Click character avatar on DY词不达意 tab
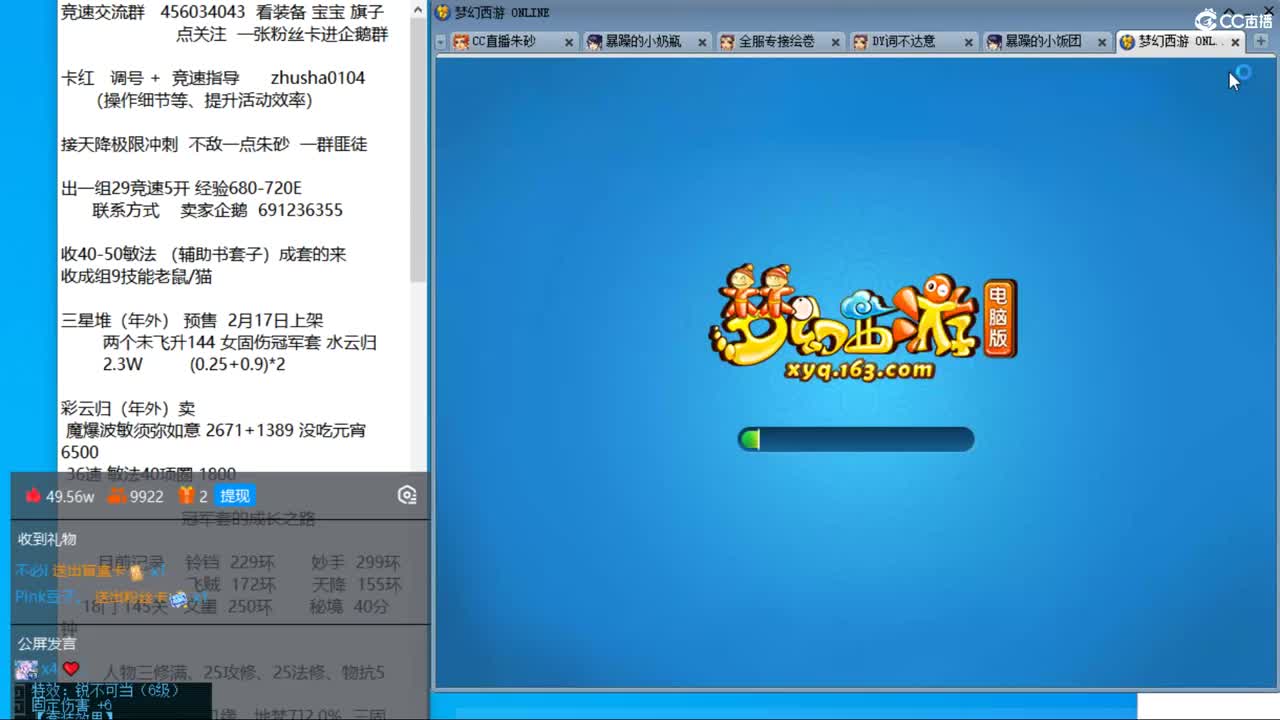 pos(860,42)
